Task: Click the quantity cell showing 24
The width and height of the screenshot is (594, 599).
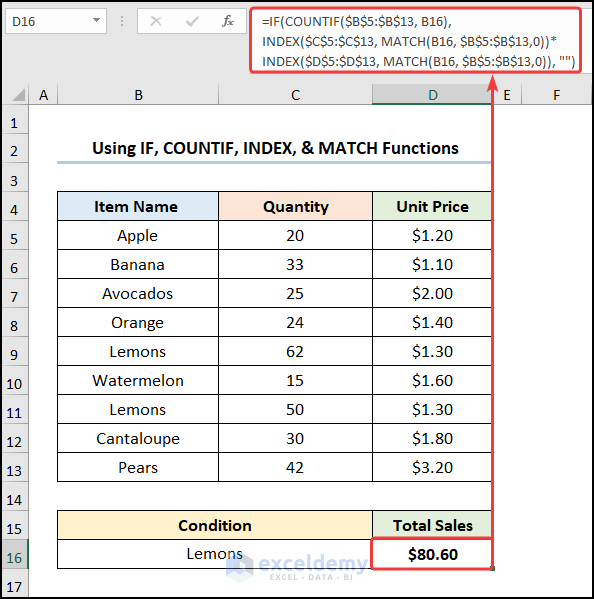Action: 295,322
